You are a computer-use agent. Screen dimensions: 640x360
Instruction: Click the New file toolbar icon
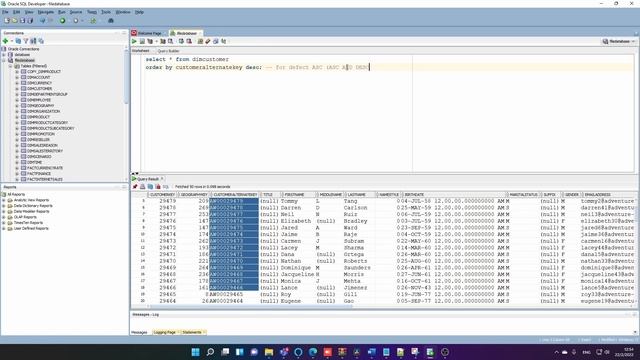coord(7,20)
